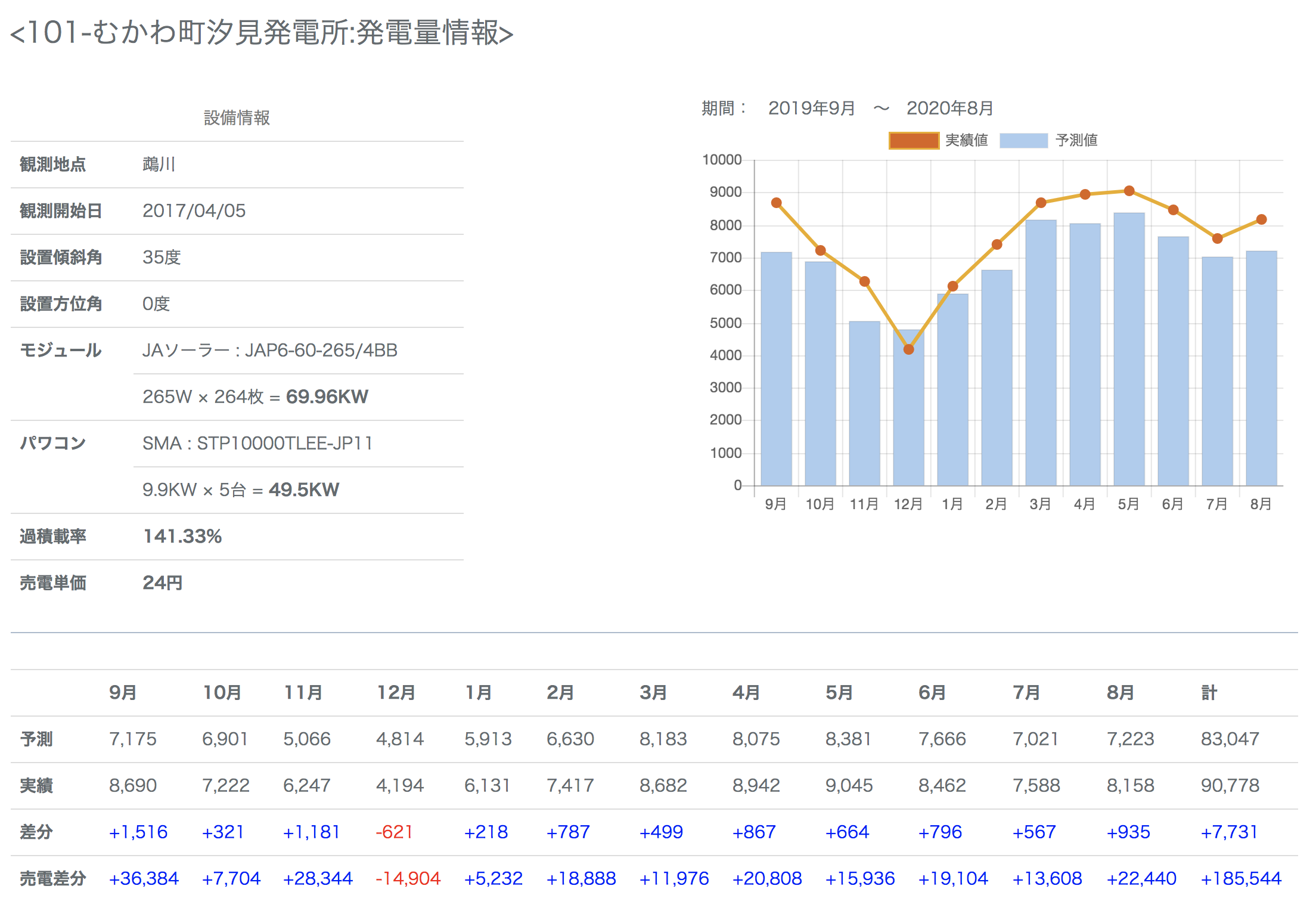Screen dimensions: 1316x917
Task: Click the +185,544 total revenue difference
Action: 1240,879
